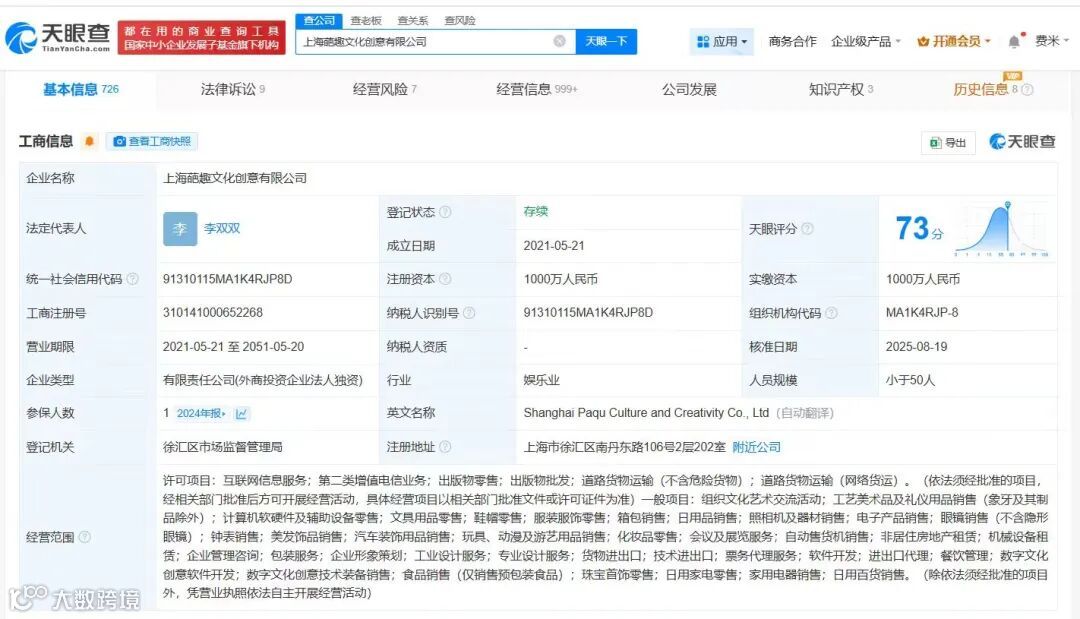
Task: Clear the search box with the X icon
Action: click(559, 41)
